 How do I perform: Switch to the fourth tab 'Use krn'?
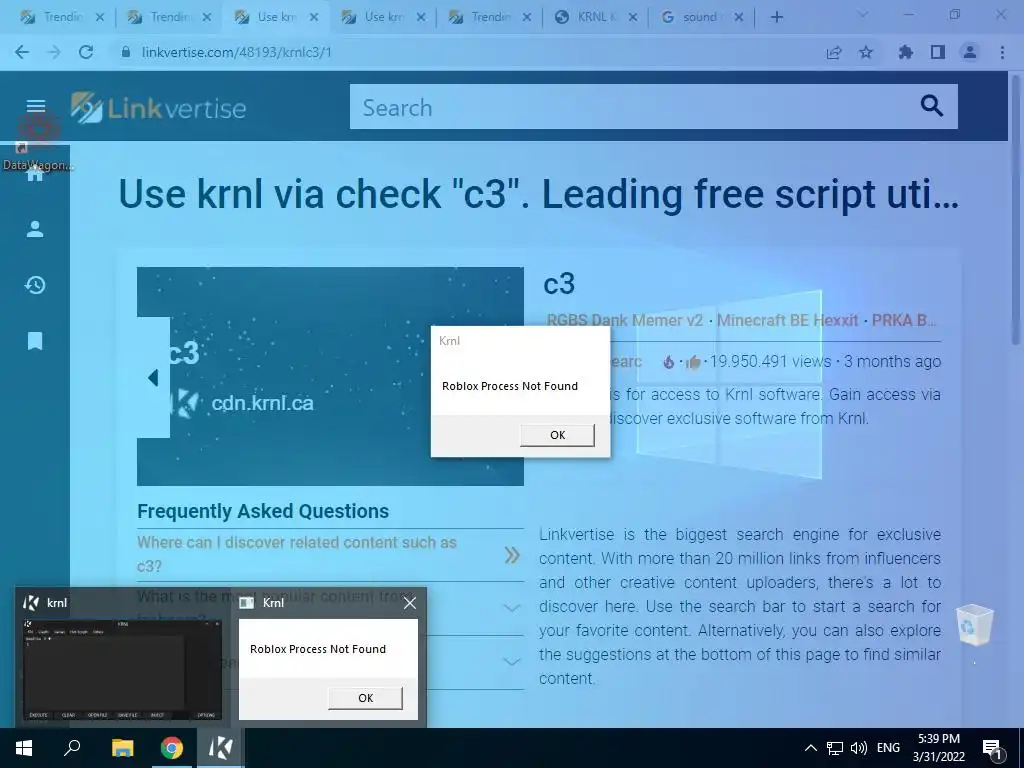click(x=383, y=17)
